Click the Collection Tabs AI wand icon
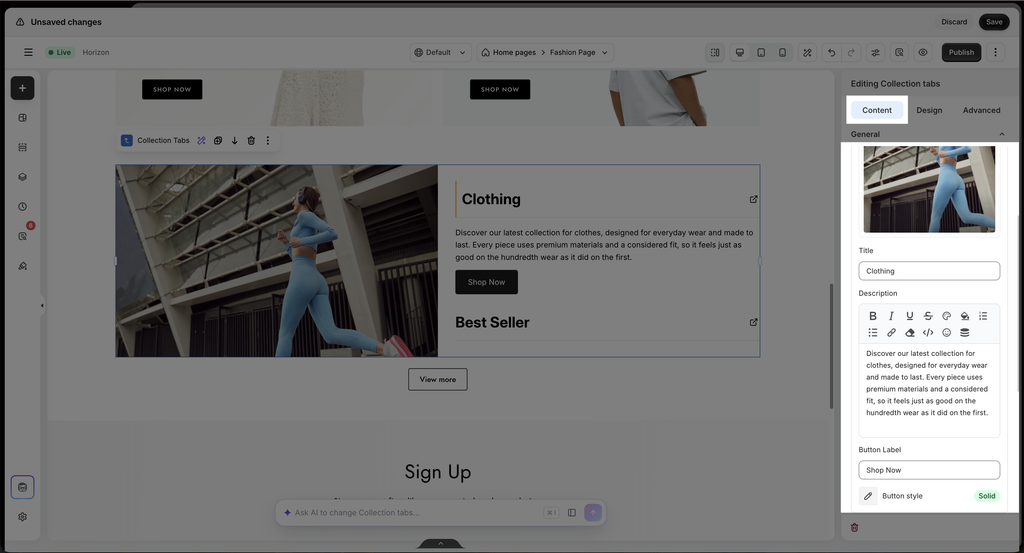1024x553 pixels. 201,140
